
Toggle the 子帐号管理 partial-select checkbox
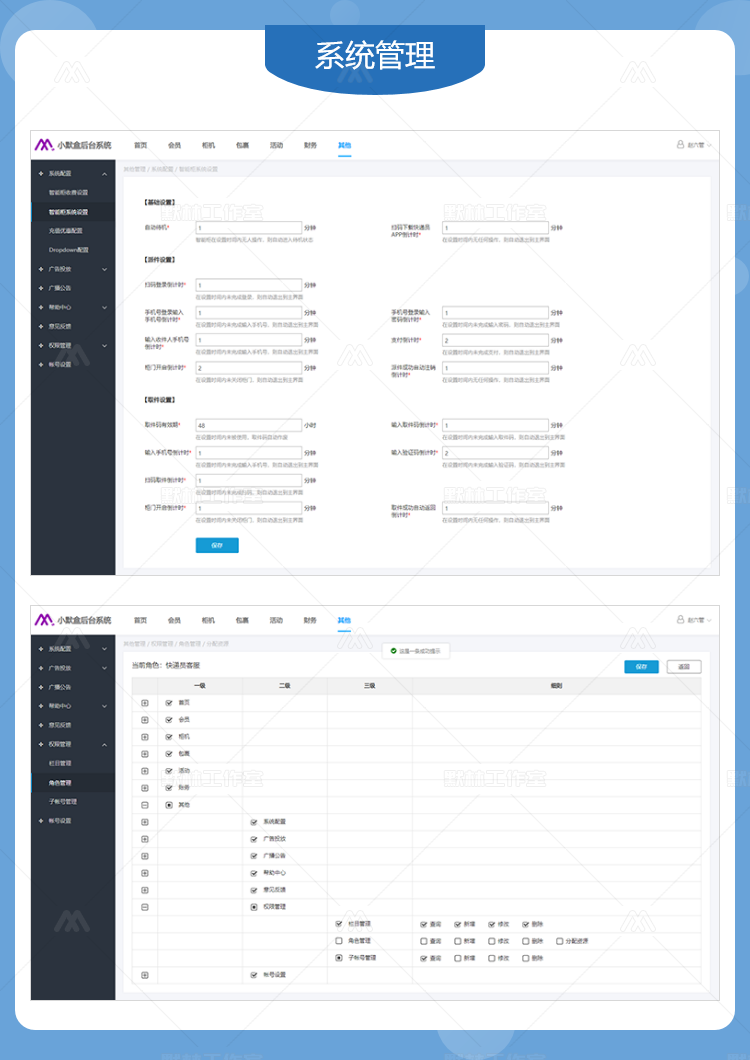point(339,958)
